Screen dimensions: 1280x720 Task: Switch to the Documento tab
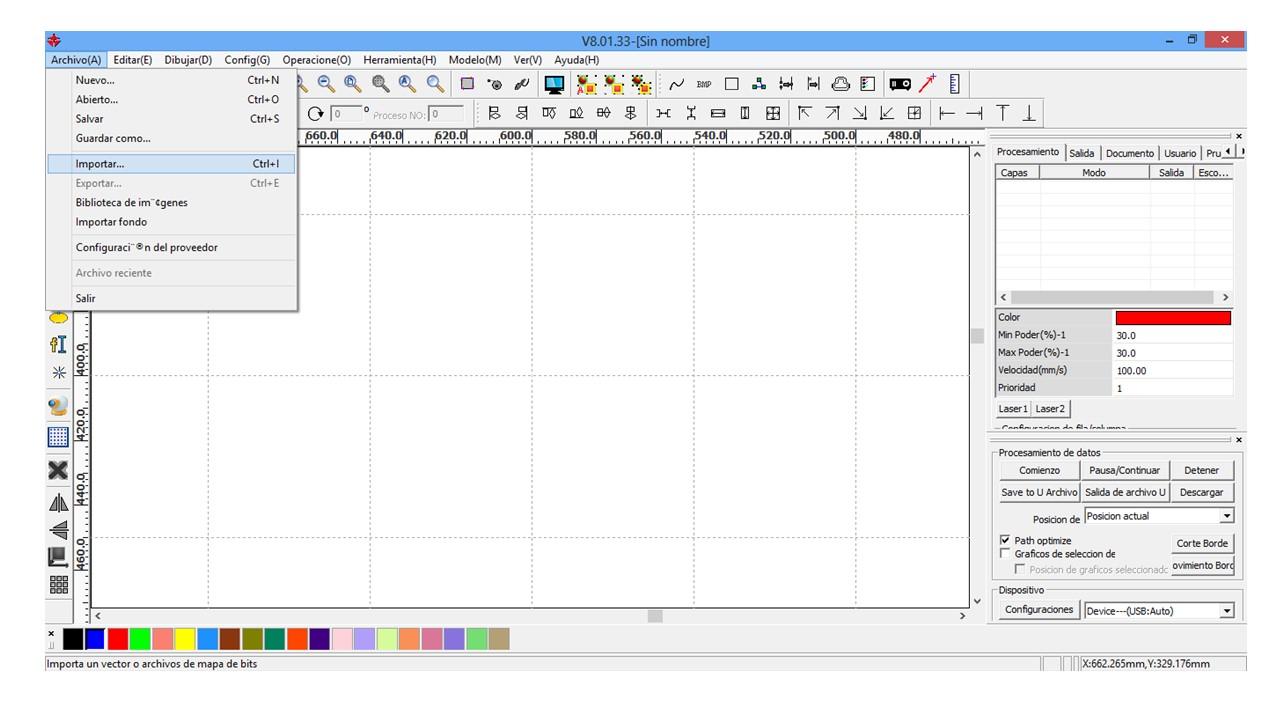click(x=1130, y=153)
